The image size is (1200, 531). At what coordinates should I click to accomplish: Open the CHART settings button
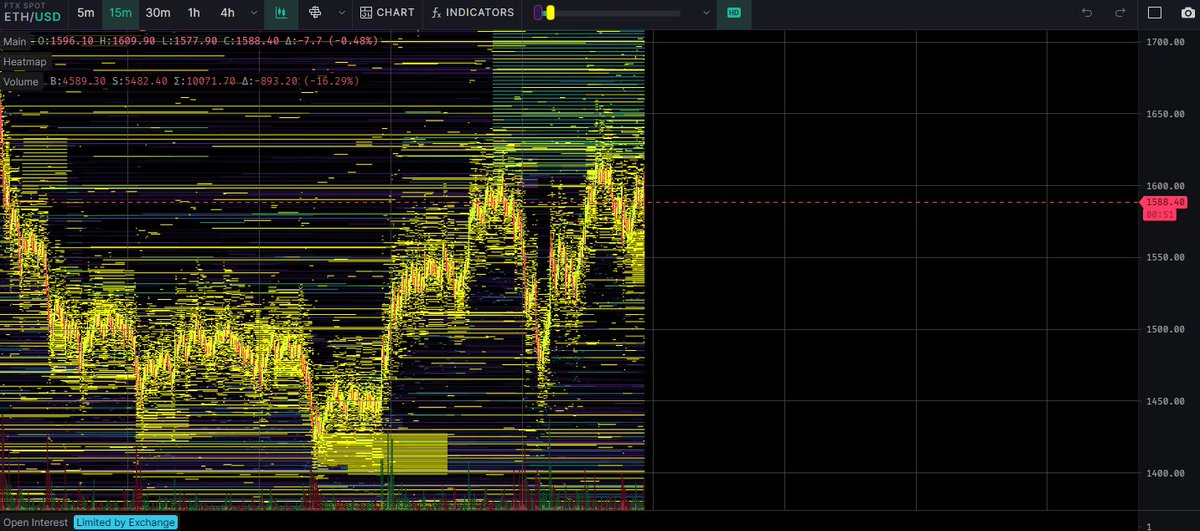coord(387,13)
